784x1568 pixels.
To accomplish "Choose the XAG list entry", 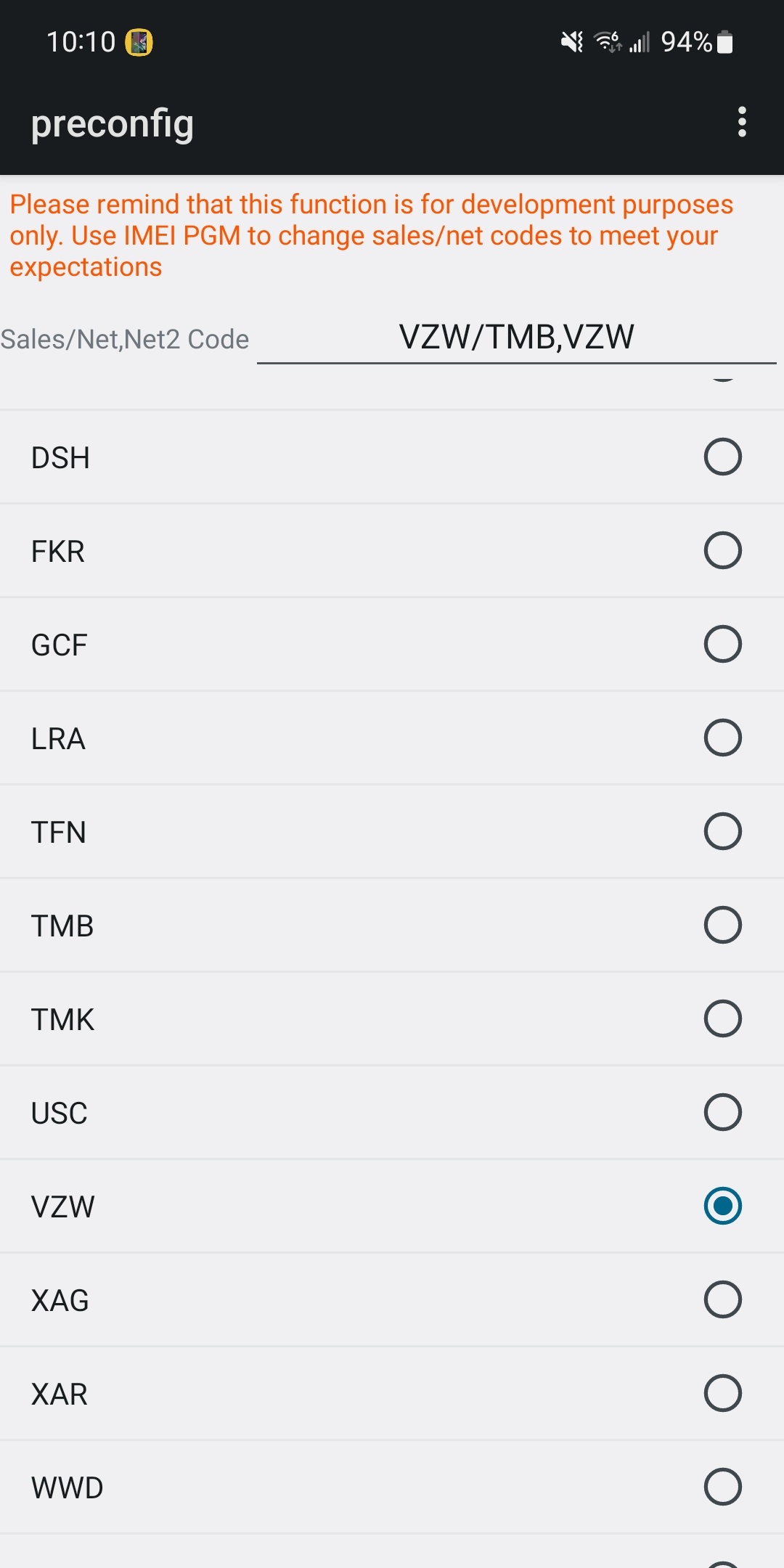I will pos(392,1299).
